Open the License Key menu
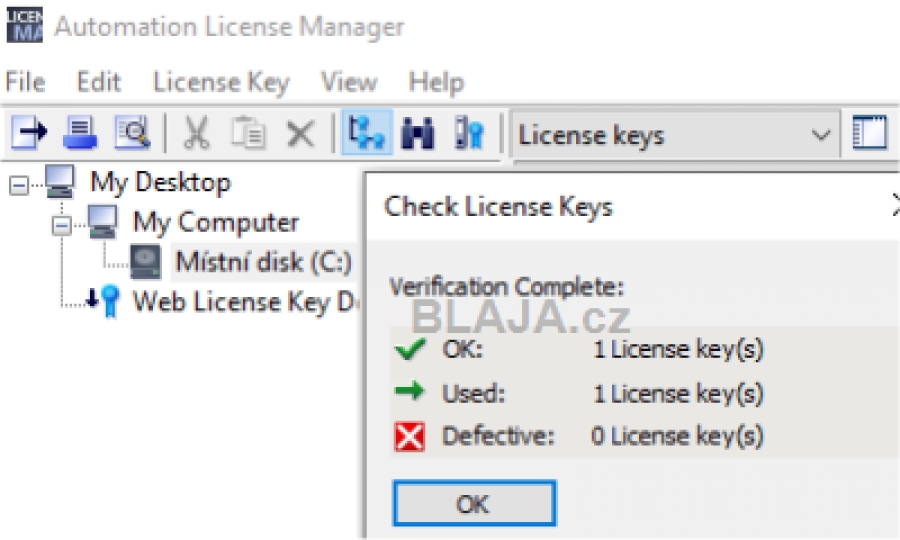The width and height of the screenshot is (900, 540). click(x=221, y=82)
